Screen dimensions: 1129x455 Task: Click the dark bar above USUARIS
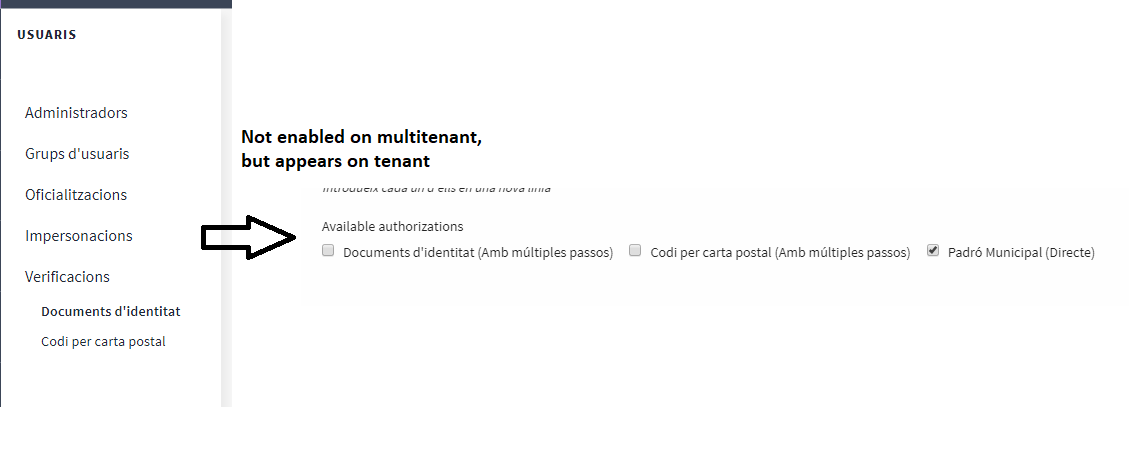[x=116, y=4]
